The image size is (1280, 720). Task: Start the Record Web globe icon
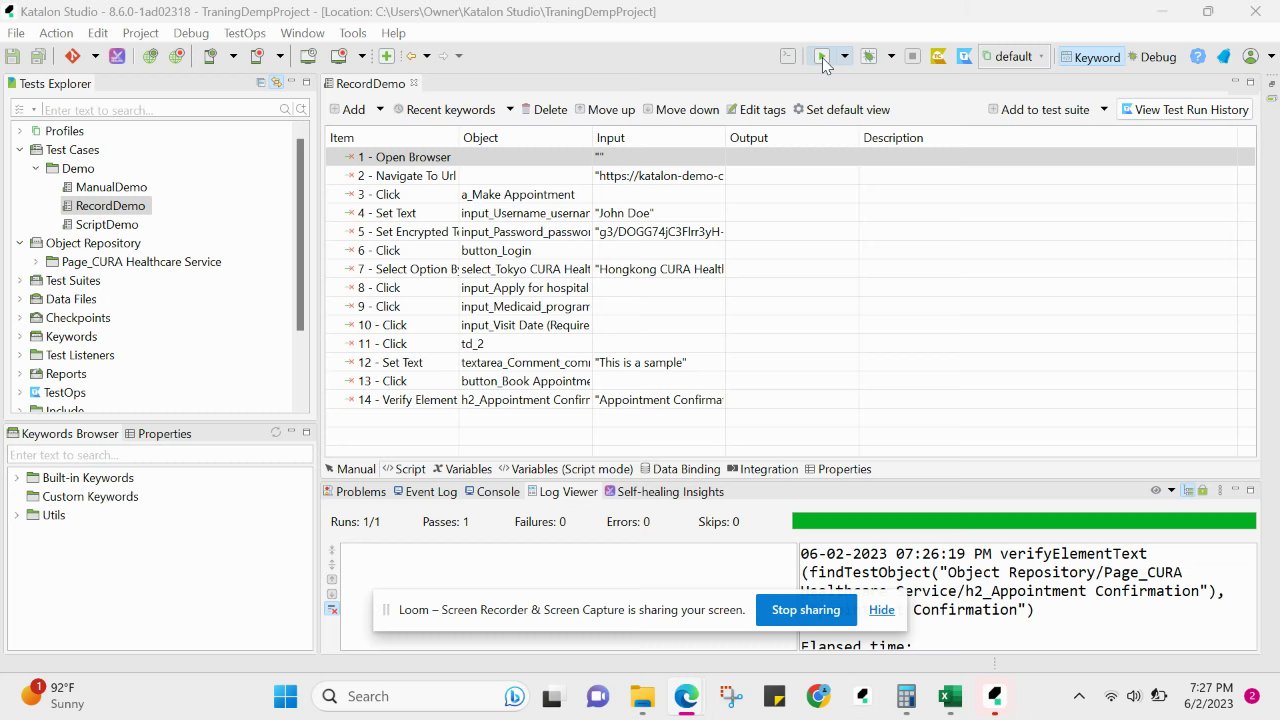pos(177,57)
